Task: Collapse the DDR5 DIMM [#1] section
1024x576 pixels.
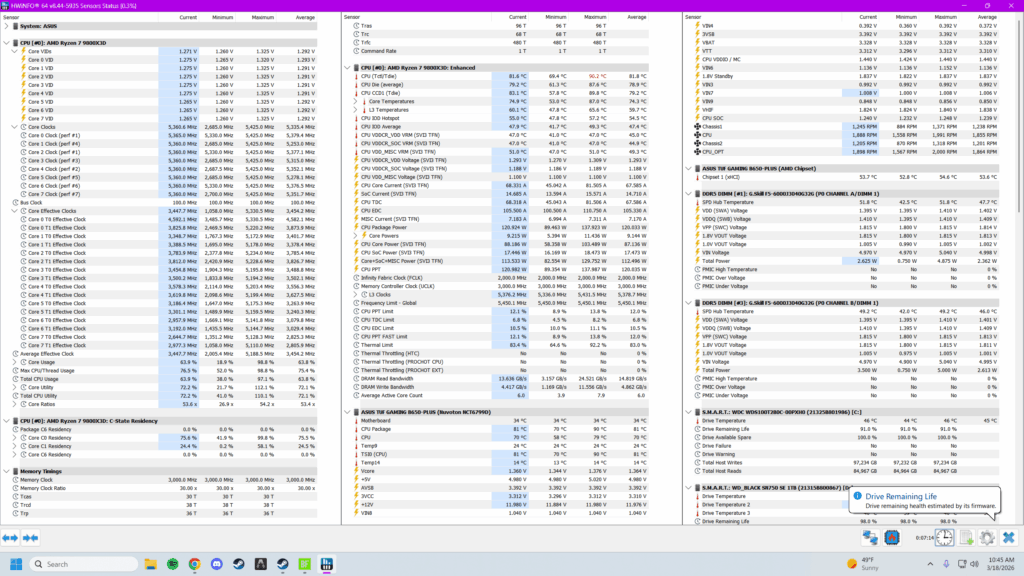Action: coord(688,193)
